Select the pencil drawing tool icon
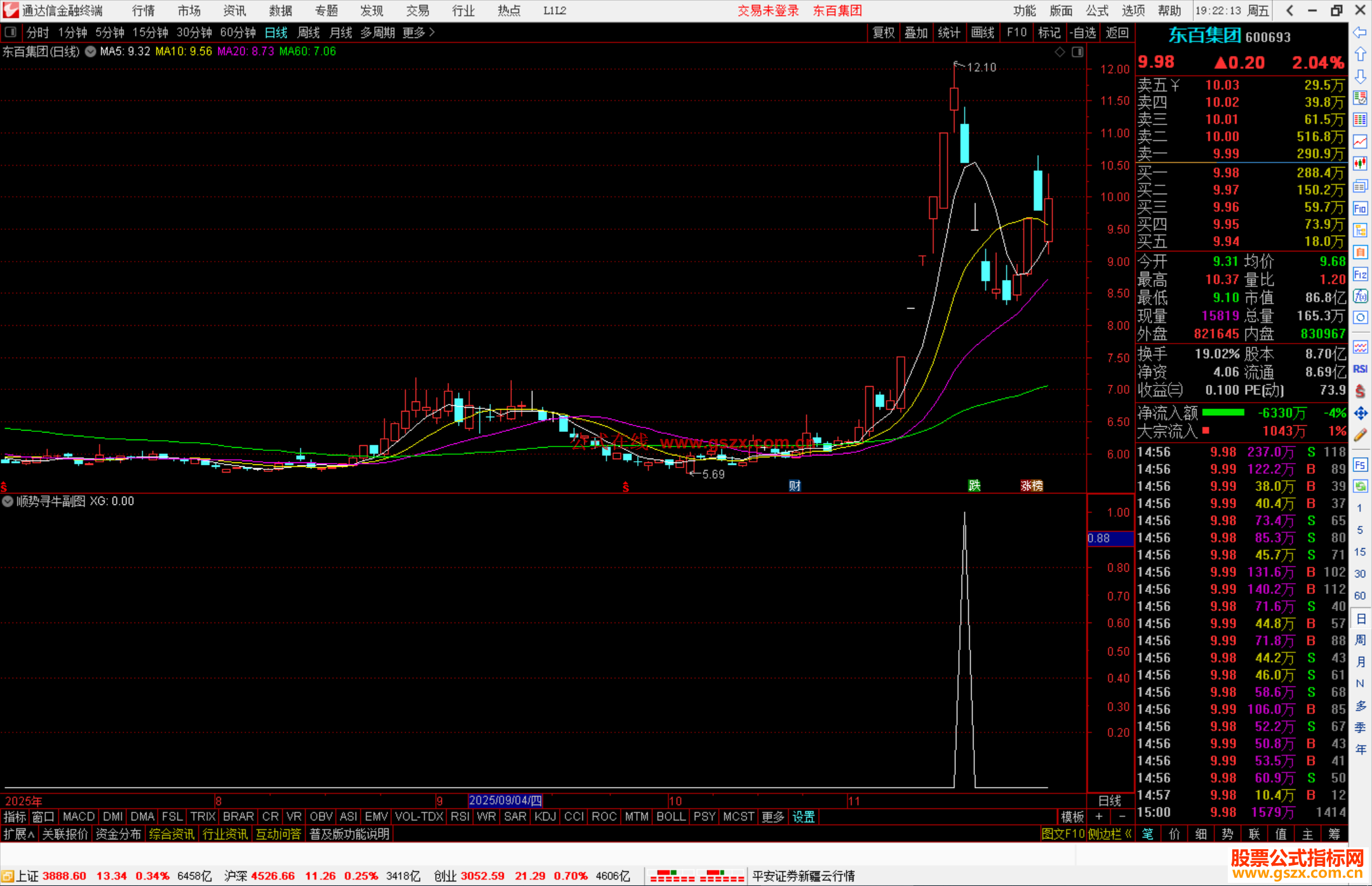This screenshot has height=886, width=1372. [x=1360, y=436]
